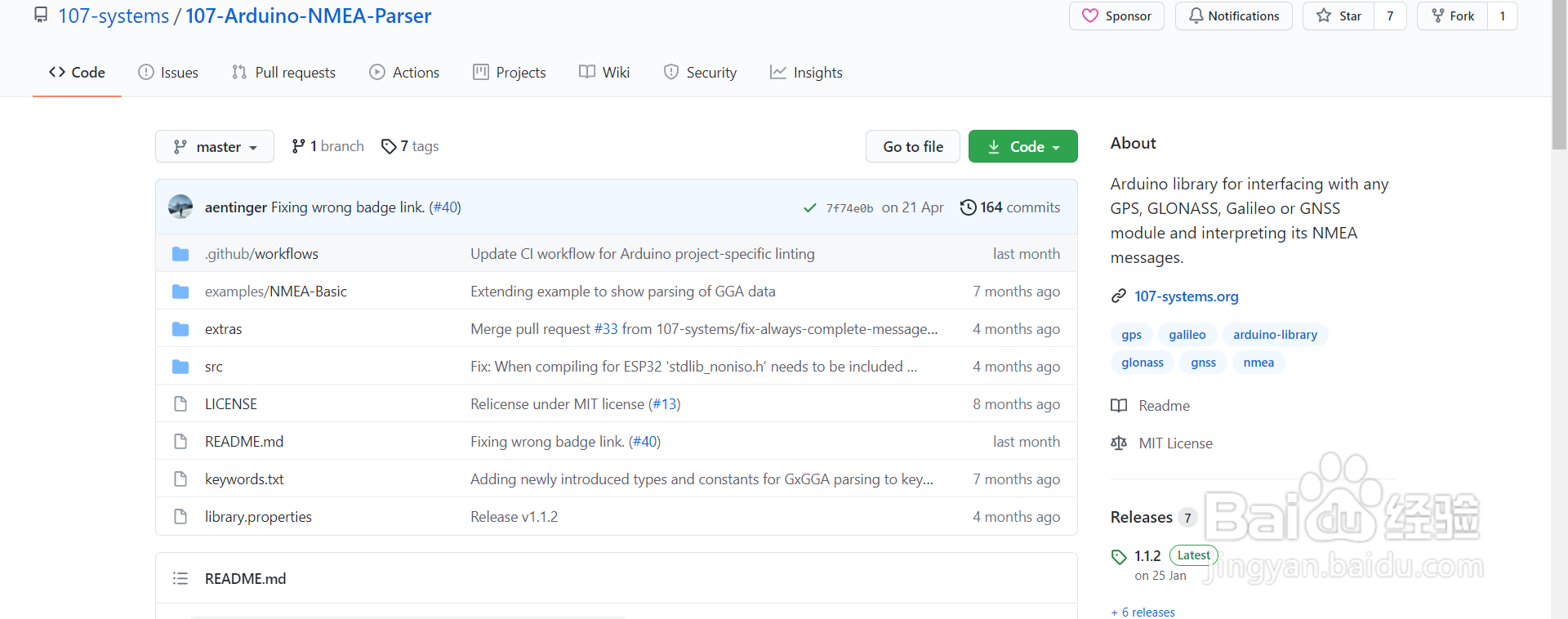This screenshot has height=619, width=1568.
Task: Click the Go to file button
Action: [913, 146]
